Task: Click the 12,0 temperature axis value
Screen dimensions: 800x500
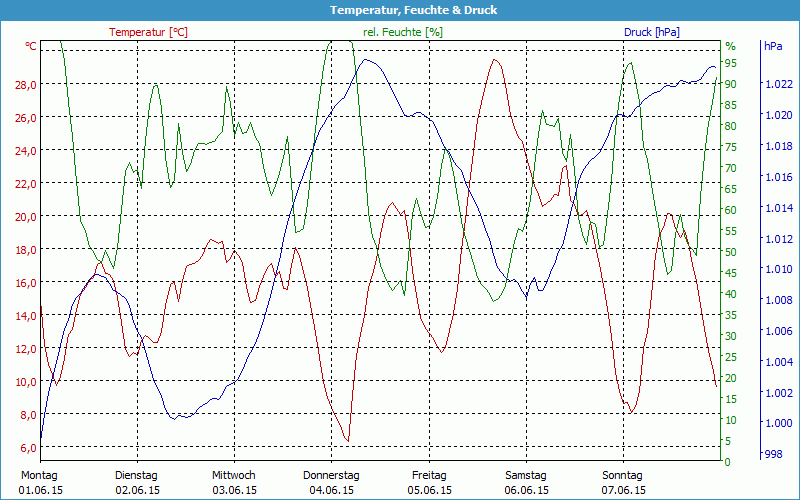Action: [x=26, y=348]
